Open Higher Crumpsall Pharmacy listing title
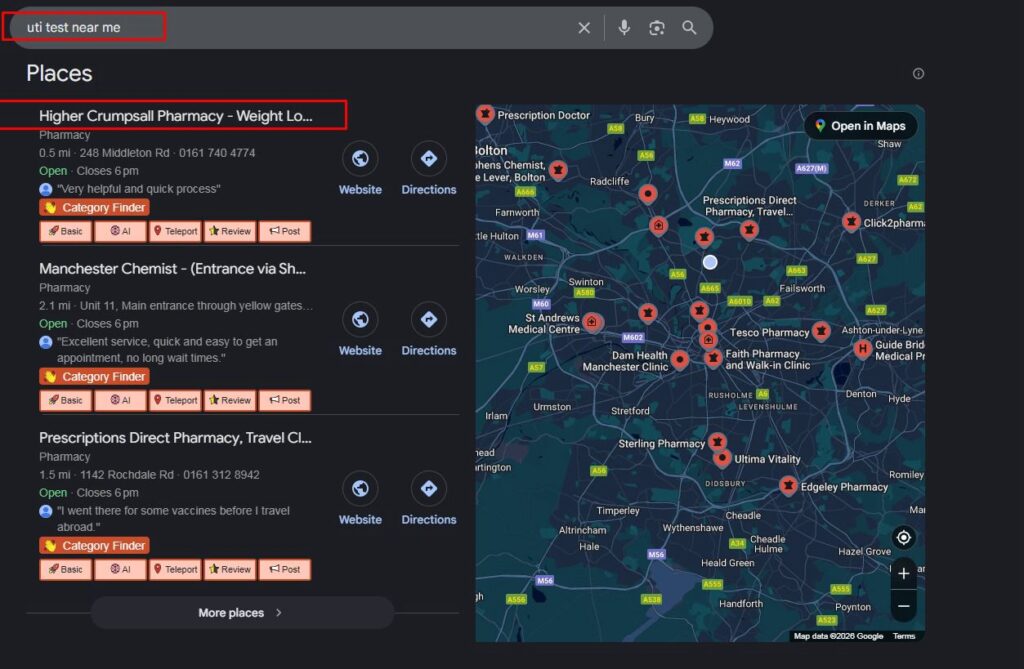 (176, 116)
